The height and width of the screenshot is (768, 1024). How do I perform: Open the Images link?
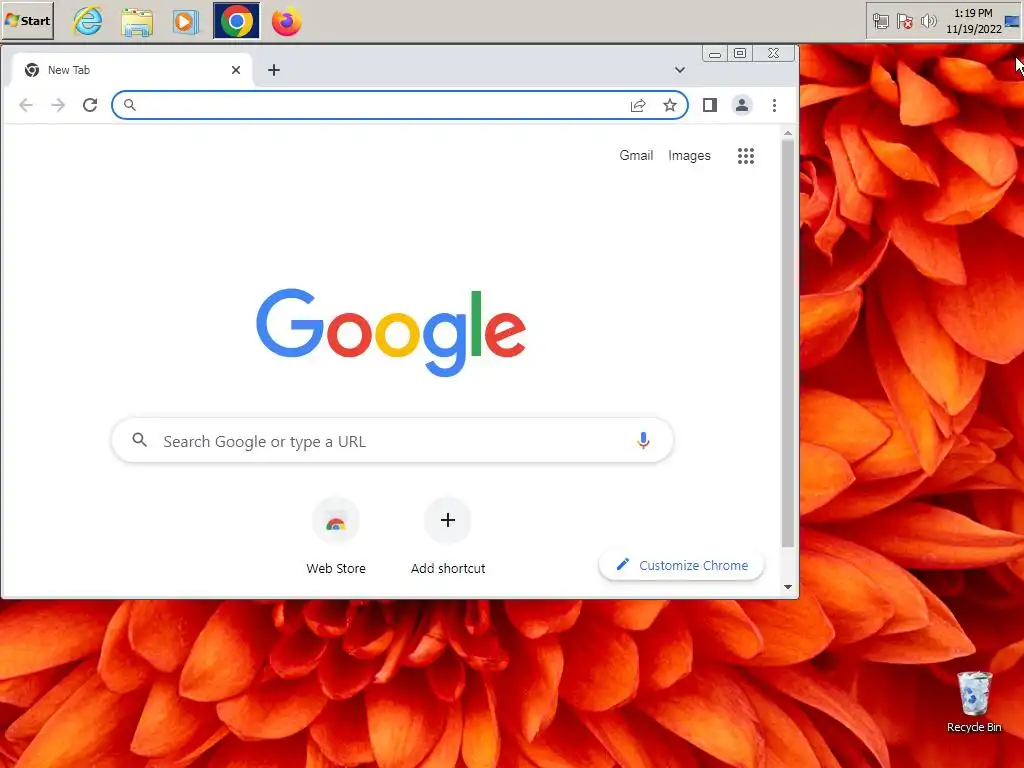(689, 155)
